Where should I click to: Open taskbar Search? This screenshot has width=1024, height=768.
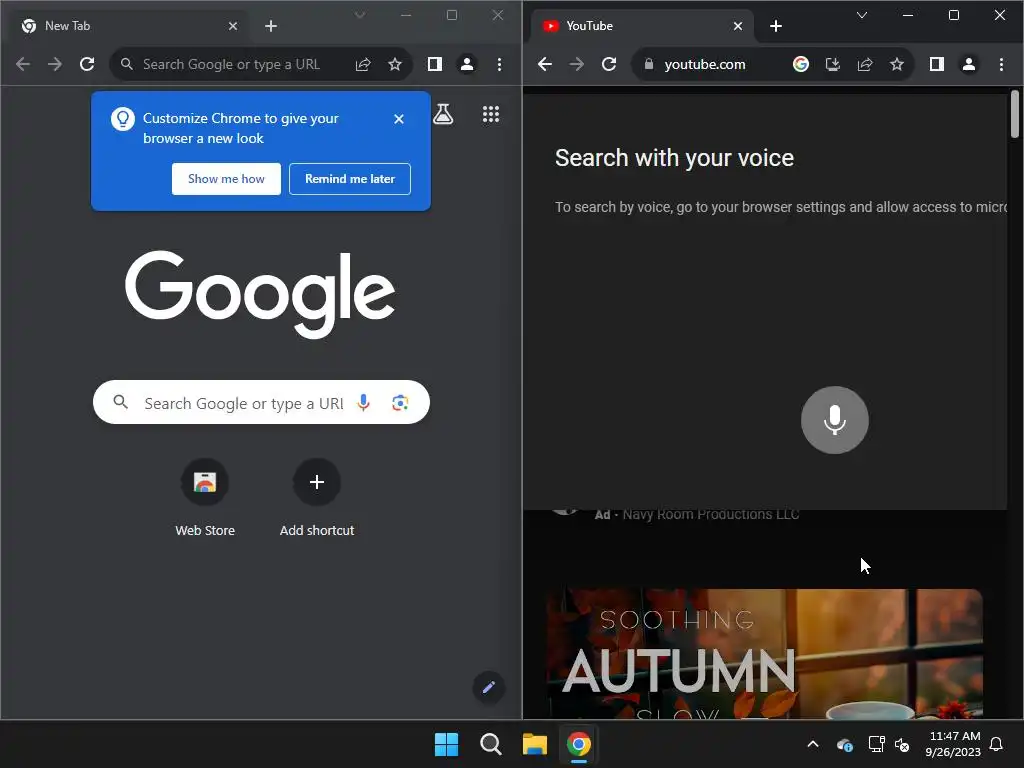(x=490, y=744)
